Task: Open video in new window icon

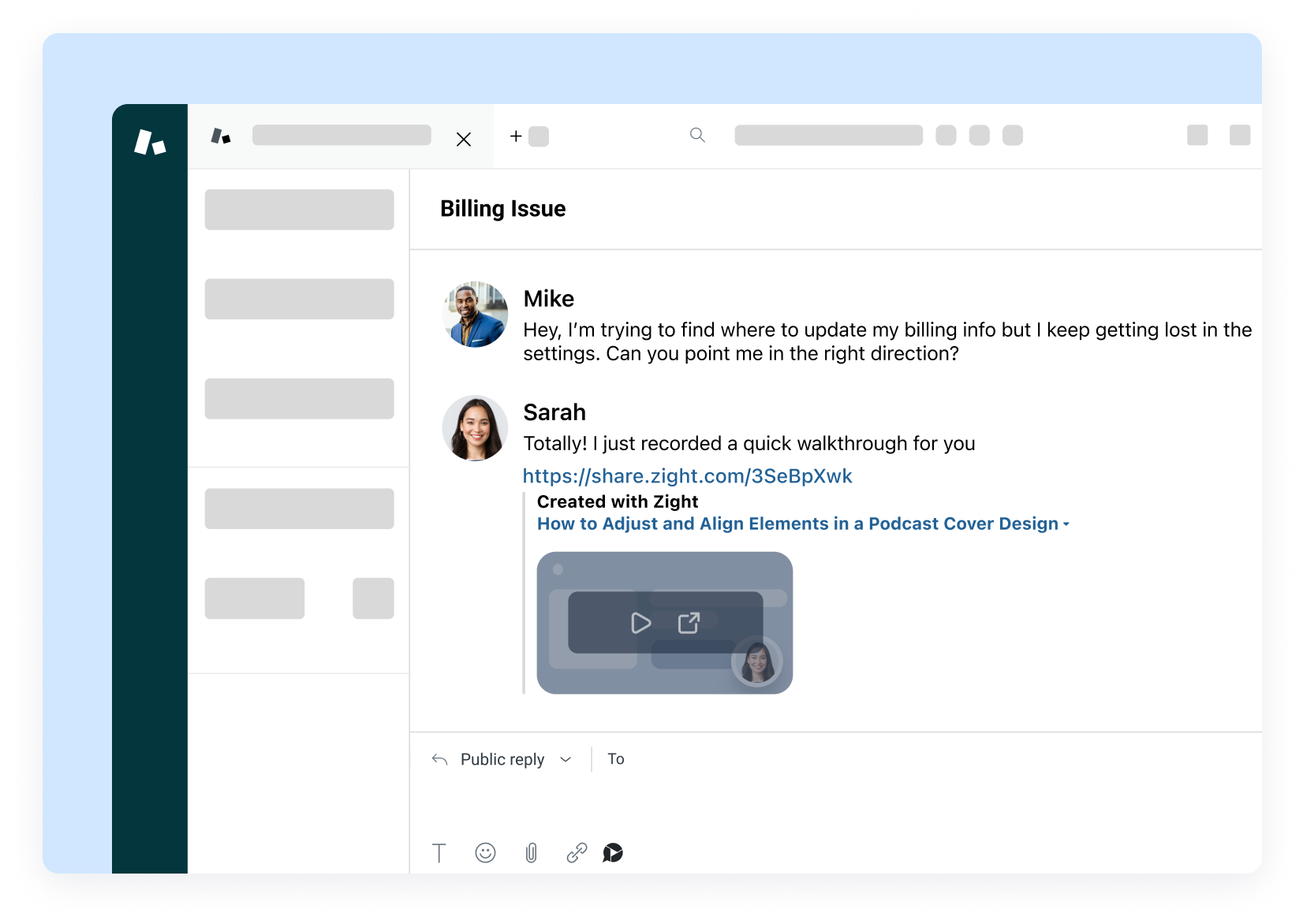Action: (x=689, y=623)
